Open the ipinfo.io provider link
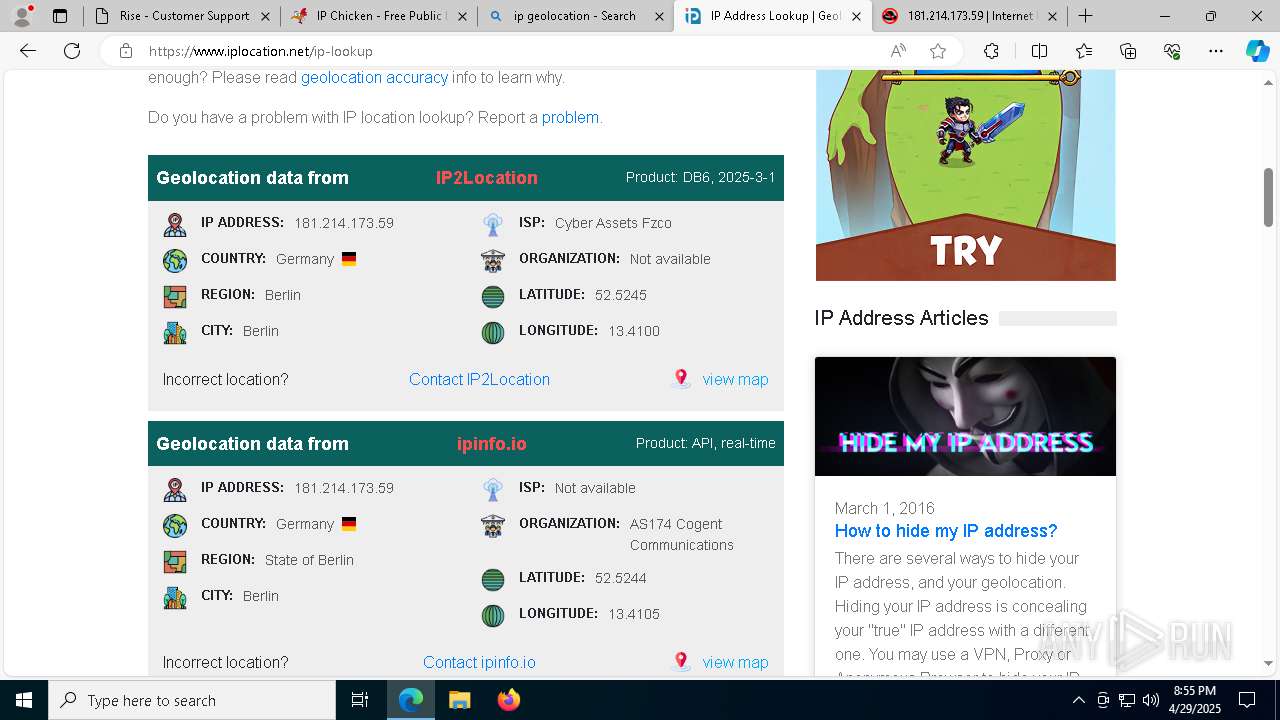This screenshot has width=1280, height=720. [x=492, y=443]
